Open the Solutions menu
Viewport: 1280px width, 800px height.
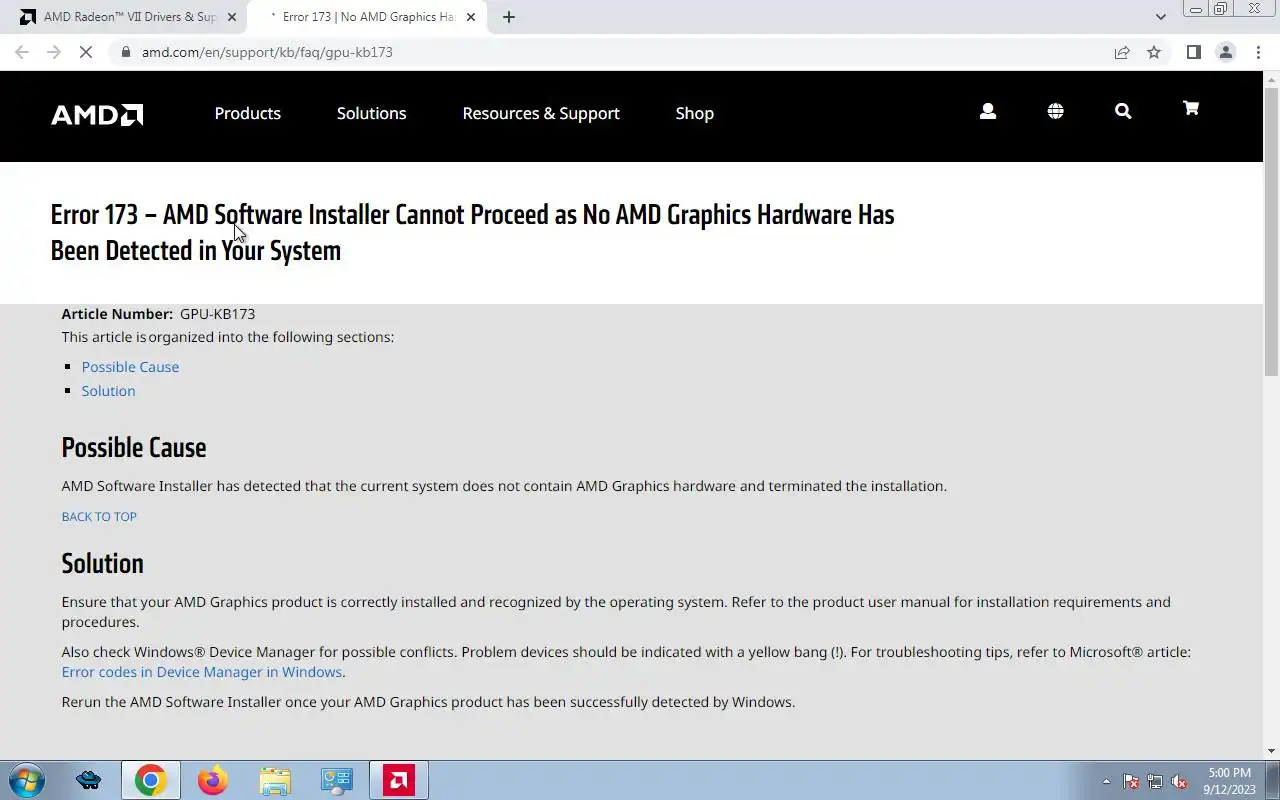click(x=372, y=114)
